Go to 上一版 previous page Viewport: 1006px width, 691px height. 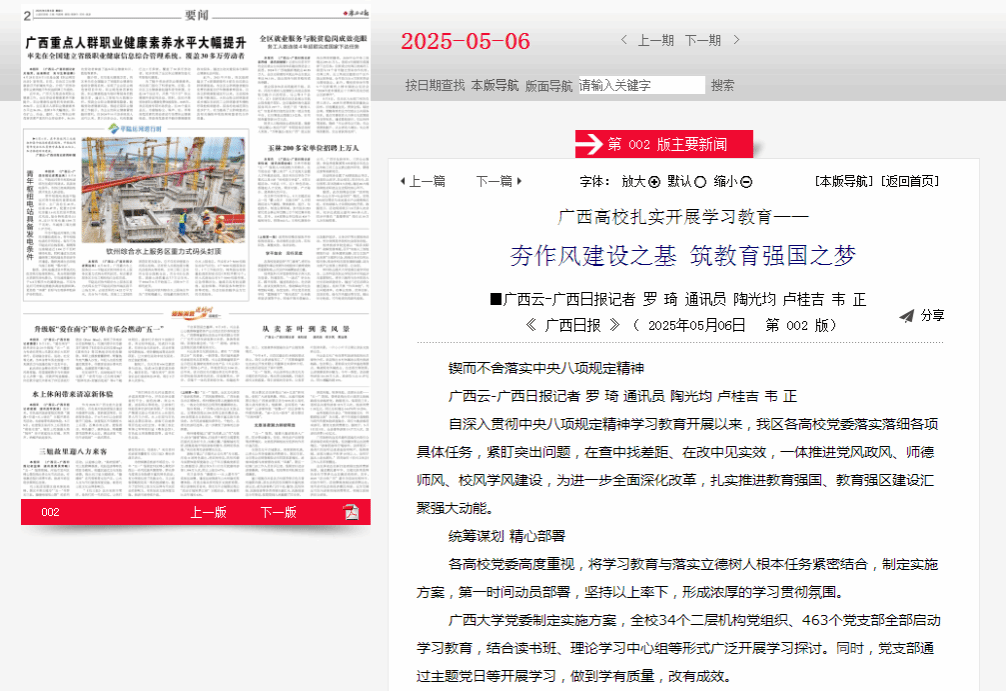(x=209, y=512)
